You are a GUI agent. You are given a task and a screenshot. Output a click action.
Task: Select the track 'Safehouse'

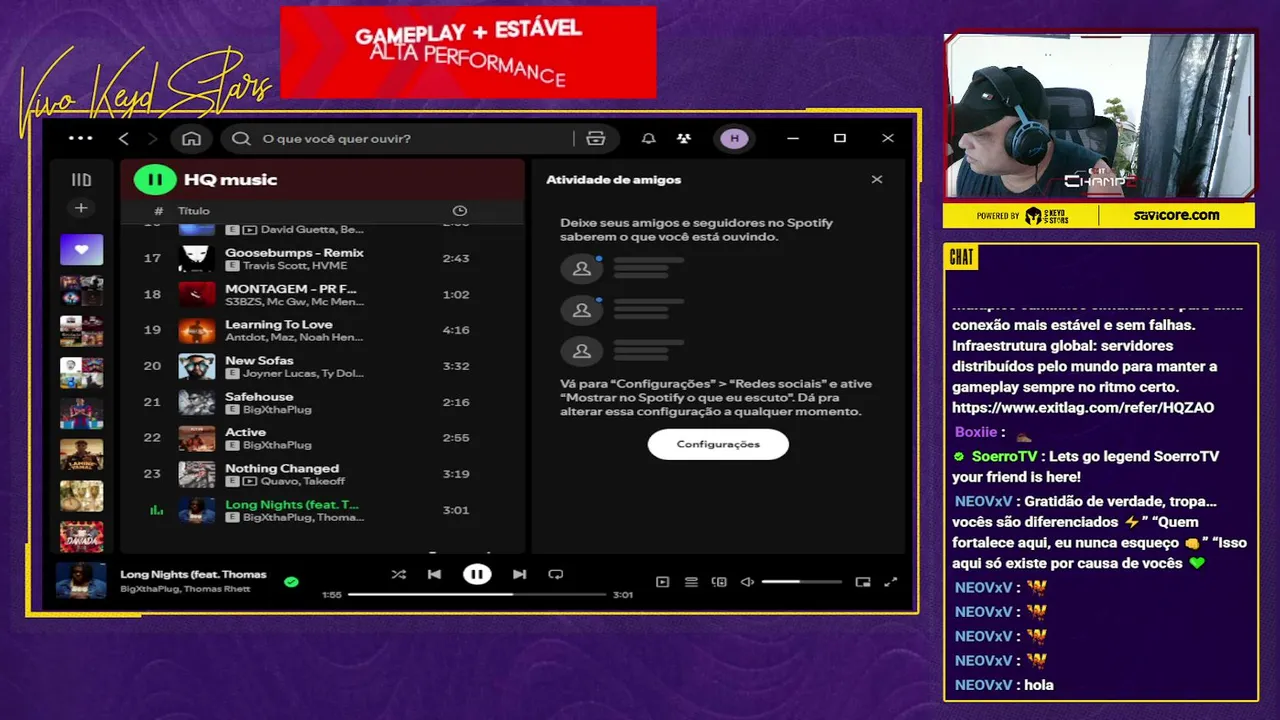click(x=259, y=397)
